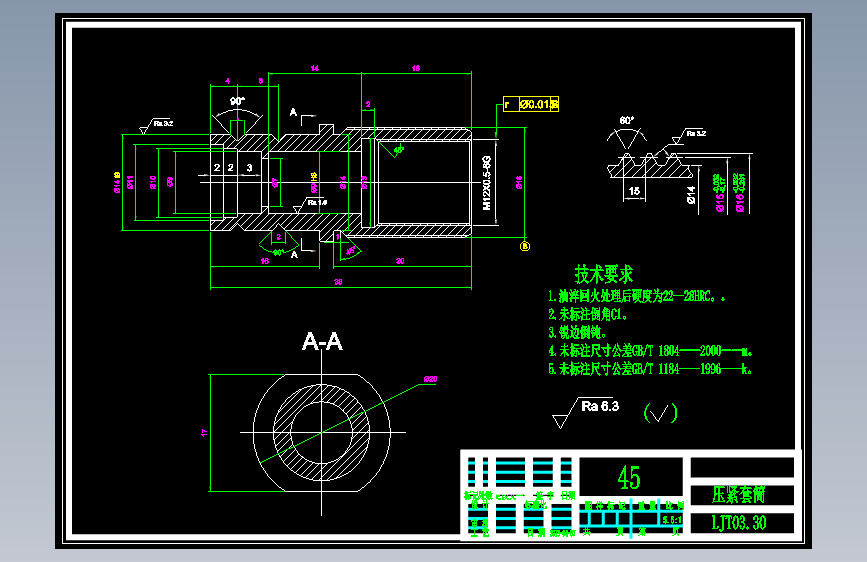
Task: Click the top dimension 18
Action: (x=416, y=69)
